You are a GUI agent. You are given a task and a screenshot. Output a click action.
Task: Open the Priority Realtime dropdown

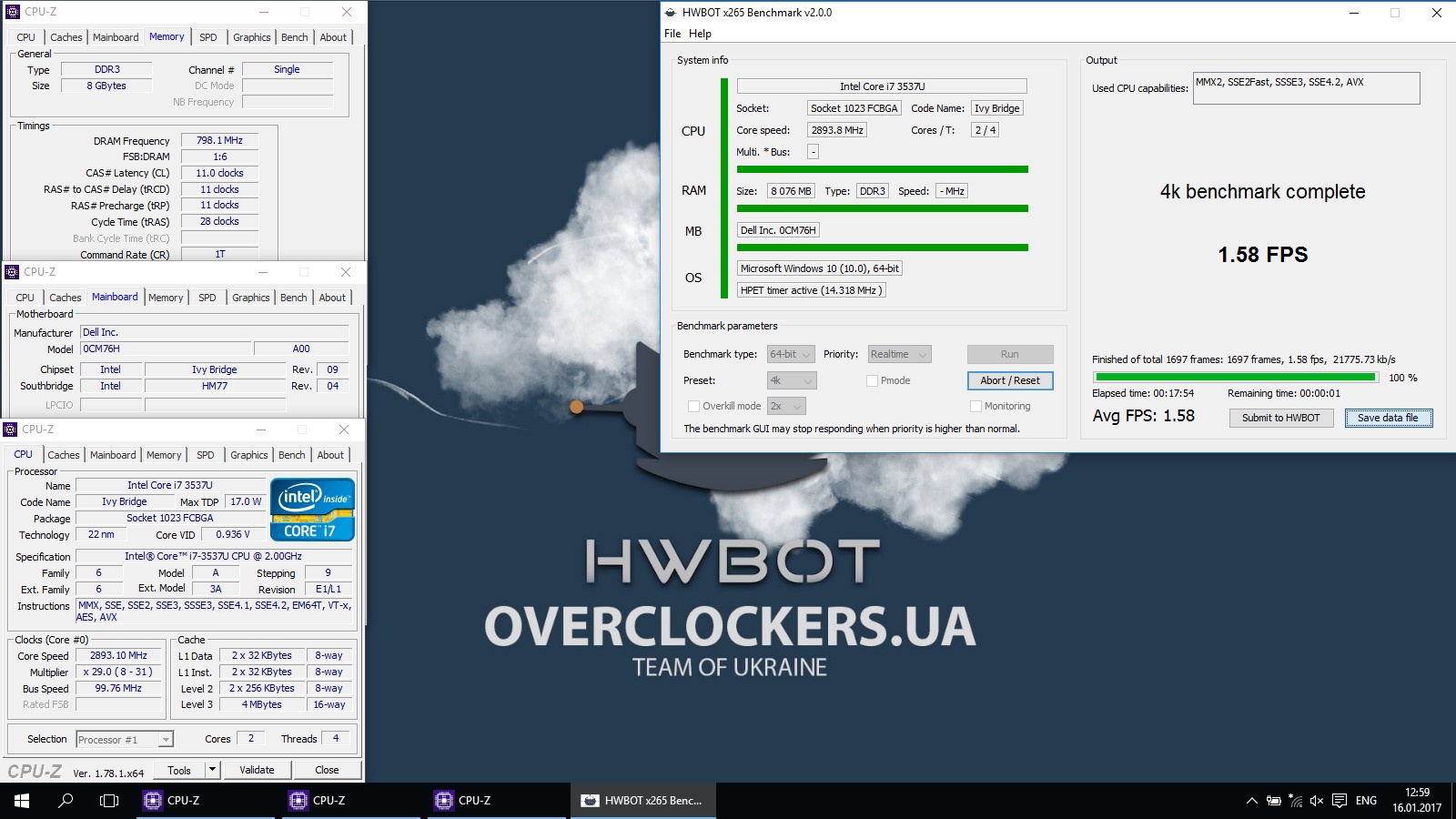click(899, 354)
